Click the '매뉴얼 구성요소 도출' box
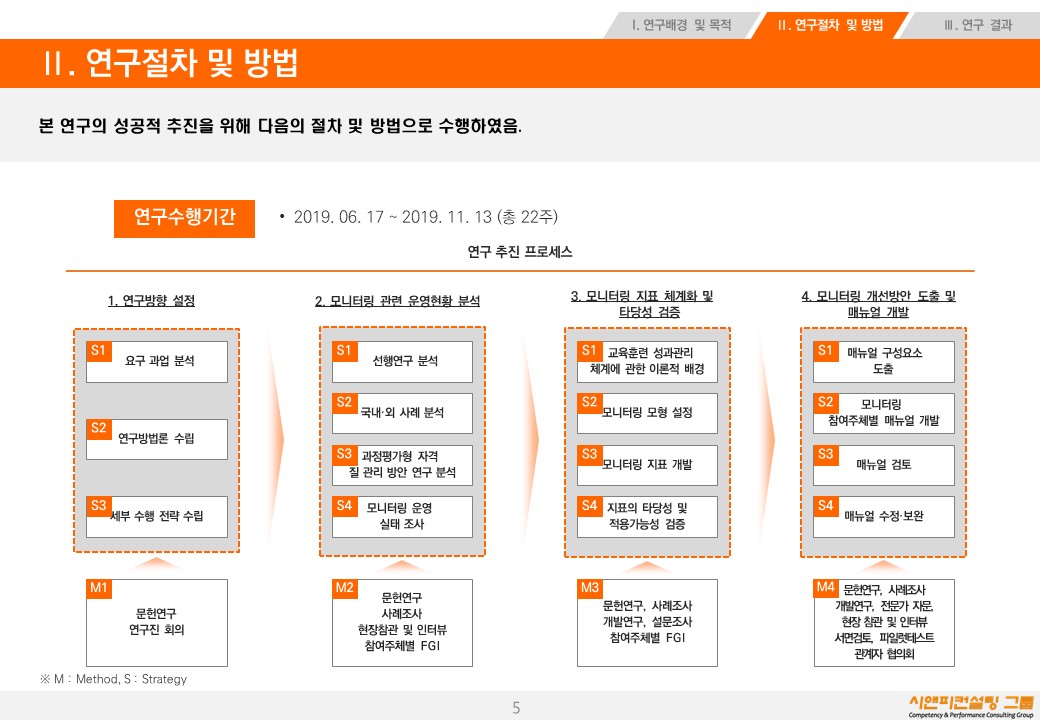This screenshot has height=720, width=1040. (x=883, y=361)
